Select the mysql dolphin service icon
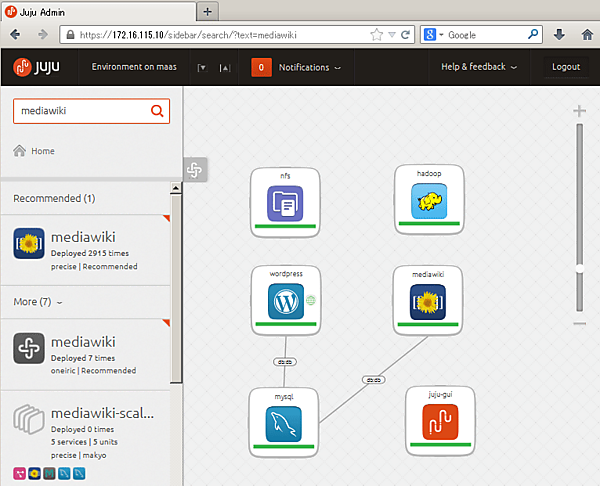This screenshot has height=486, width=600. coord(284,424)
